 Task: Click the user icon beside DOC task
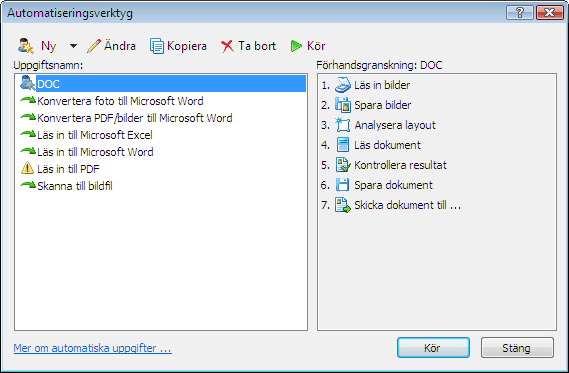tap(28, 83)
